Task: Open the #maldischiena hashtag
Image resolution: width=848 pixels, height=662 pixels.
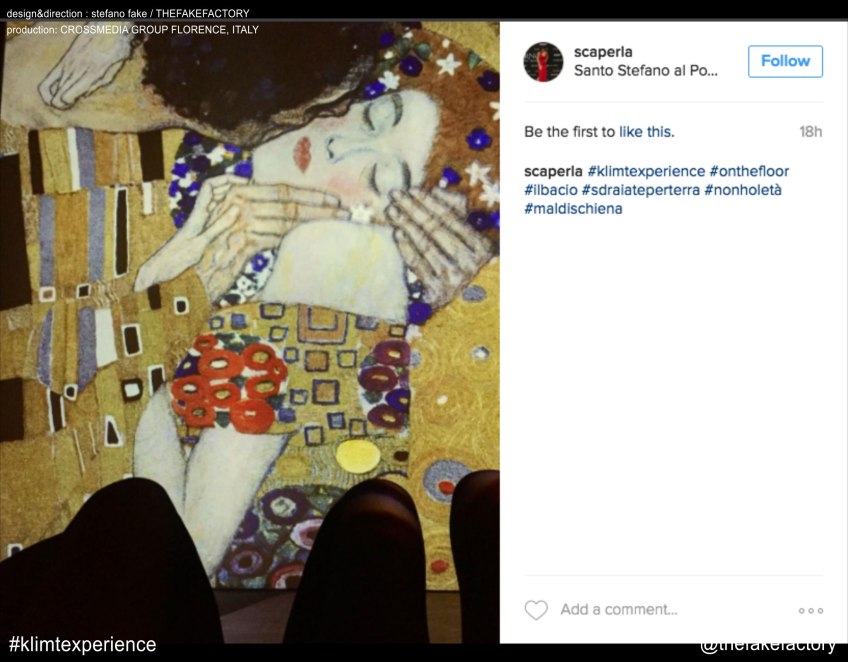Action: click(573, 208)
